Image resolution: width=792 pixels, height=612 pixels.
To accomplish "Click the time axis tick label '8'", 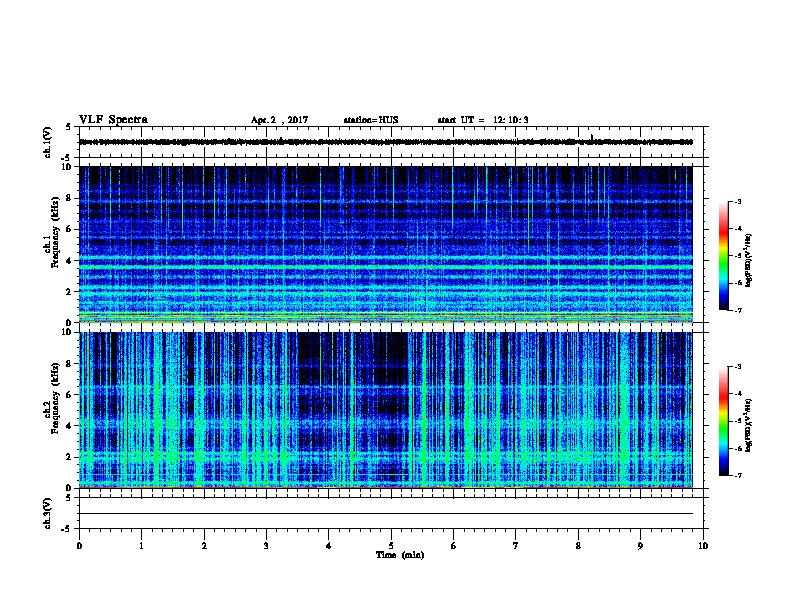I will [x=578, y=546].
